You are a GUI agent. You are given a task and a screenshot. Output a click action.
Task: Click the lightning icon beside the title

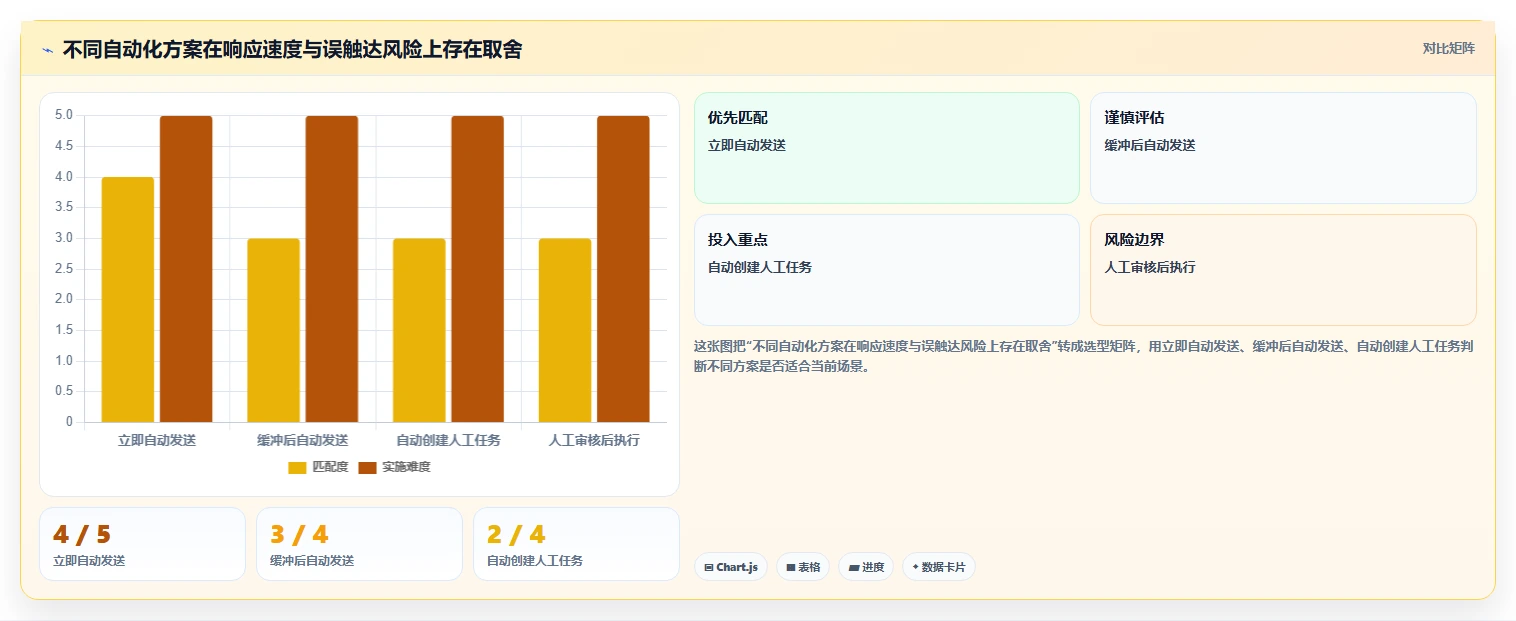coord(47,50)
